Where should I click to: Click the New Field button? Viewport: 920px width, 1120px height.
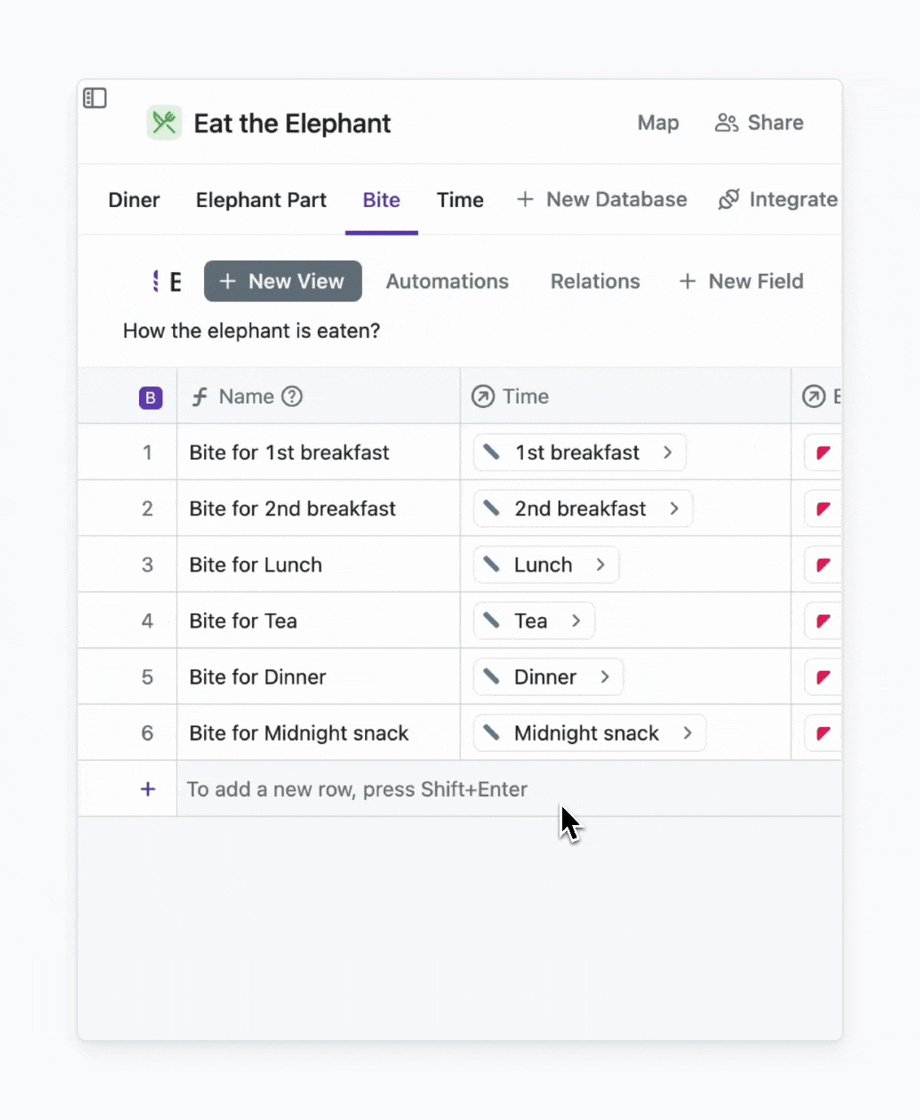[x=741, y=281]
